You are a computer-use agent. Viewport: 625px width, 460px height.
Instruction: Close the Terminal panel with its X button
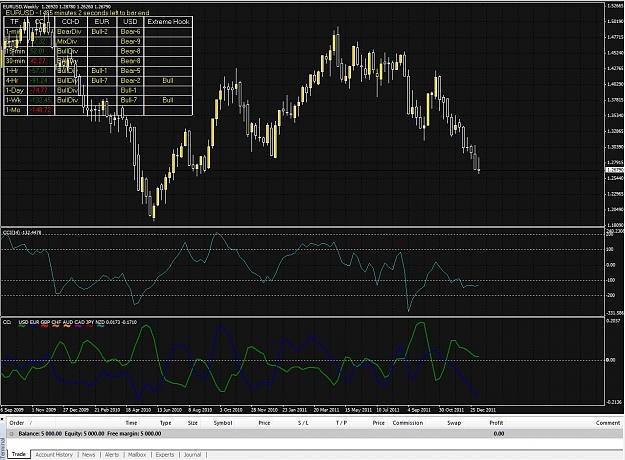[2, 419]
